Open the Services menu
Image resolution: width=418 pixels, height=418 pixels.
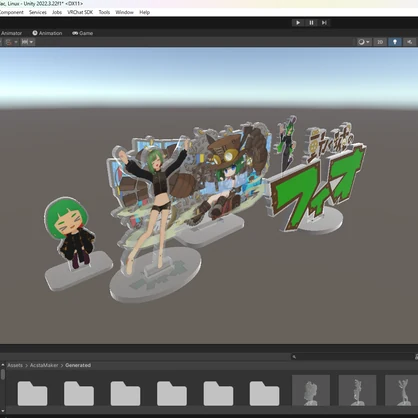38,12
